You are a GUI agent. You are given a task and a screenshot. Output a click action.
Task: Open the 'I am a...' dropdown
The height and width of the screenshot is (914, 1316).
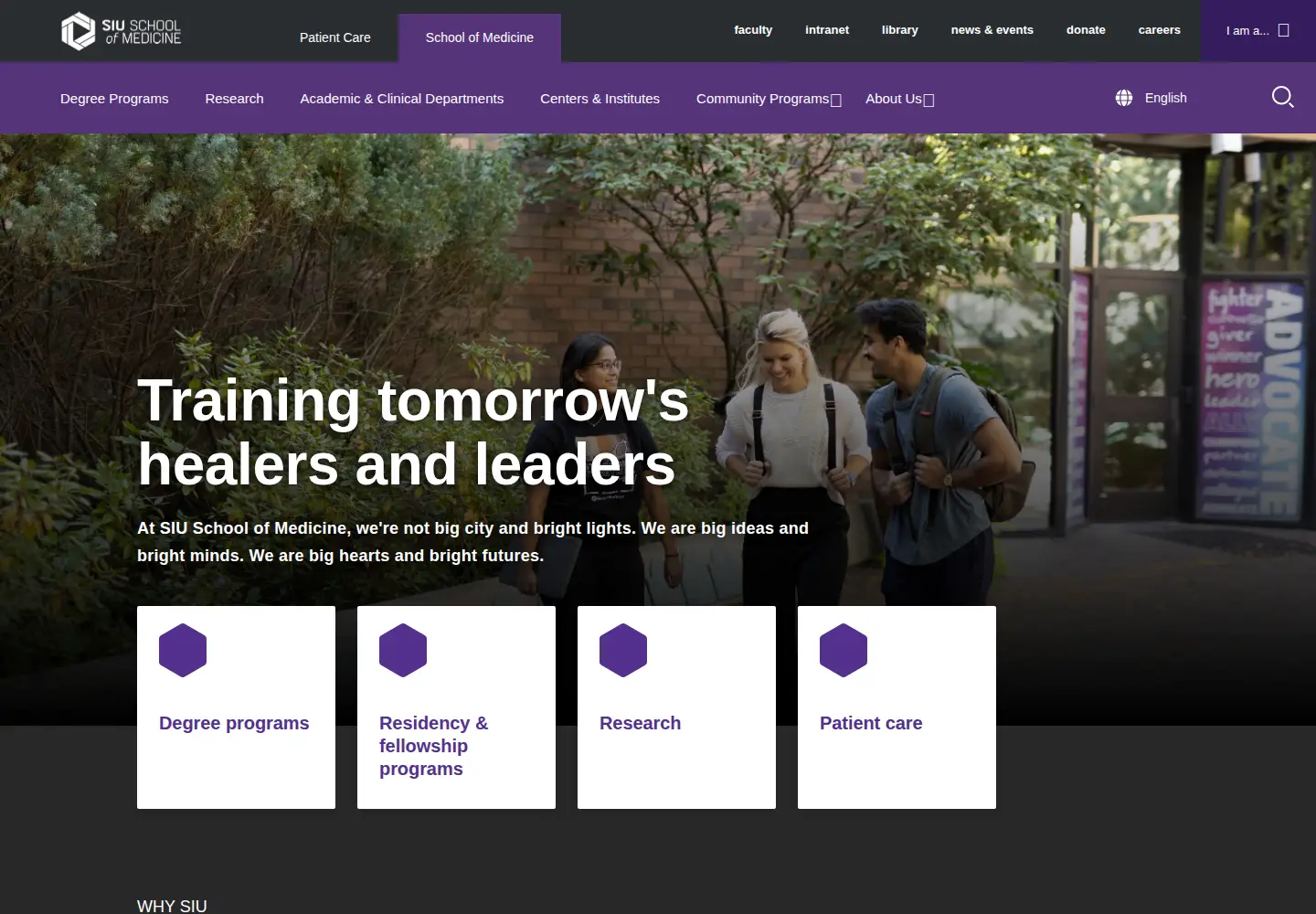click(x=1258, y=30)
